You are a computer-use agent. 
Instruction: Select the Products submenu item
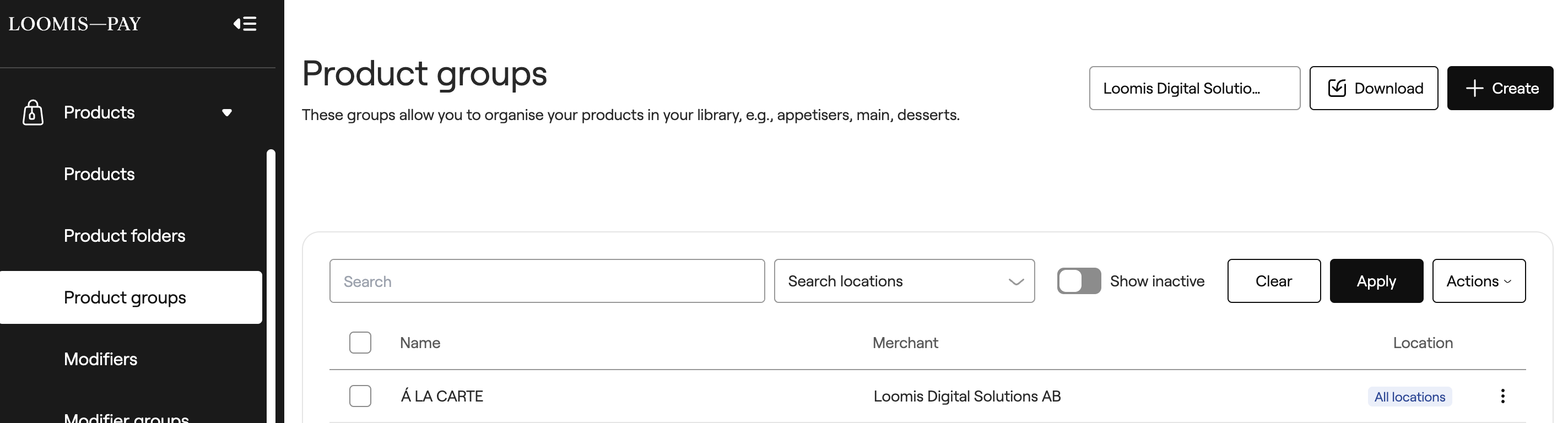pyautogui.click(x=99, y=174)
